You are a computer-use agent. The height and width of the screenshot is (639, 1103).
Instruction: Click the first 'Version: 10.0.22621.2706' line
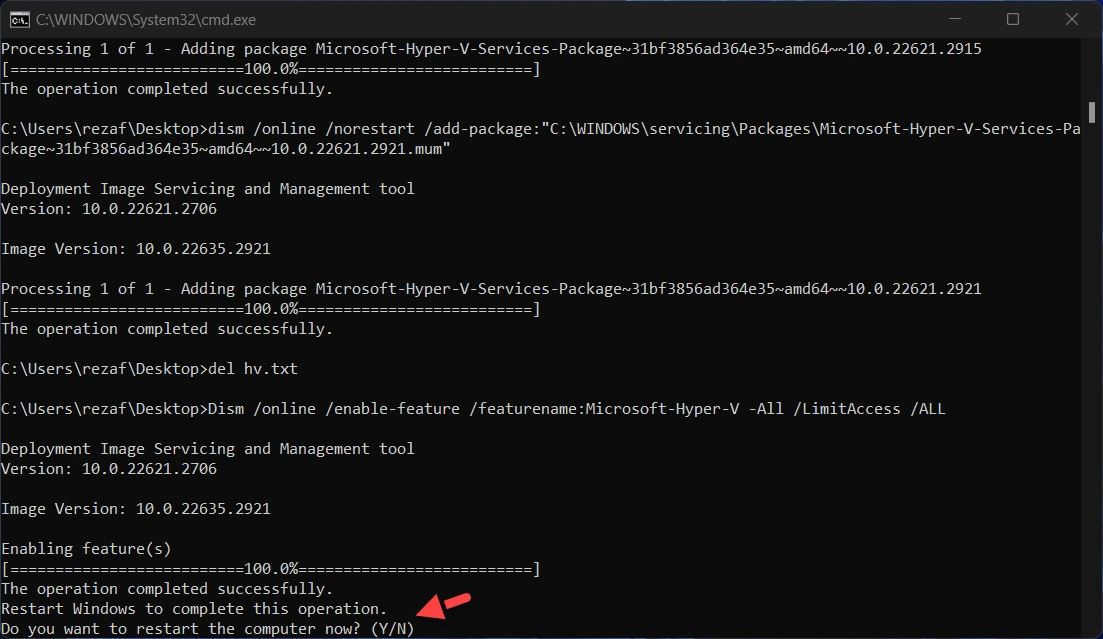click(109, 209)
